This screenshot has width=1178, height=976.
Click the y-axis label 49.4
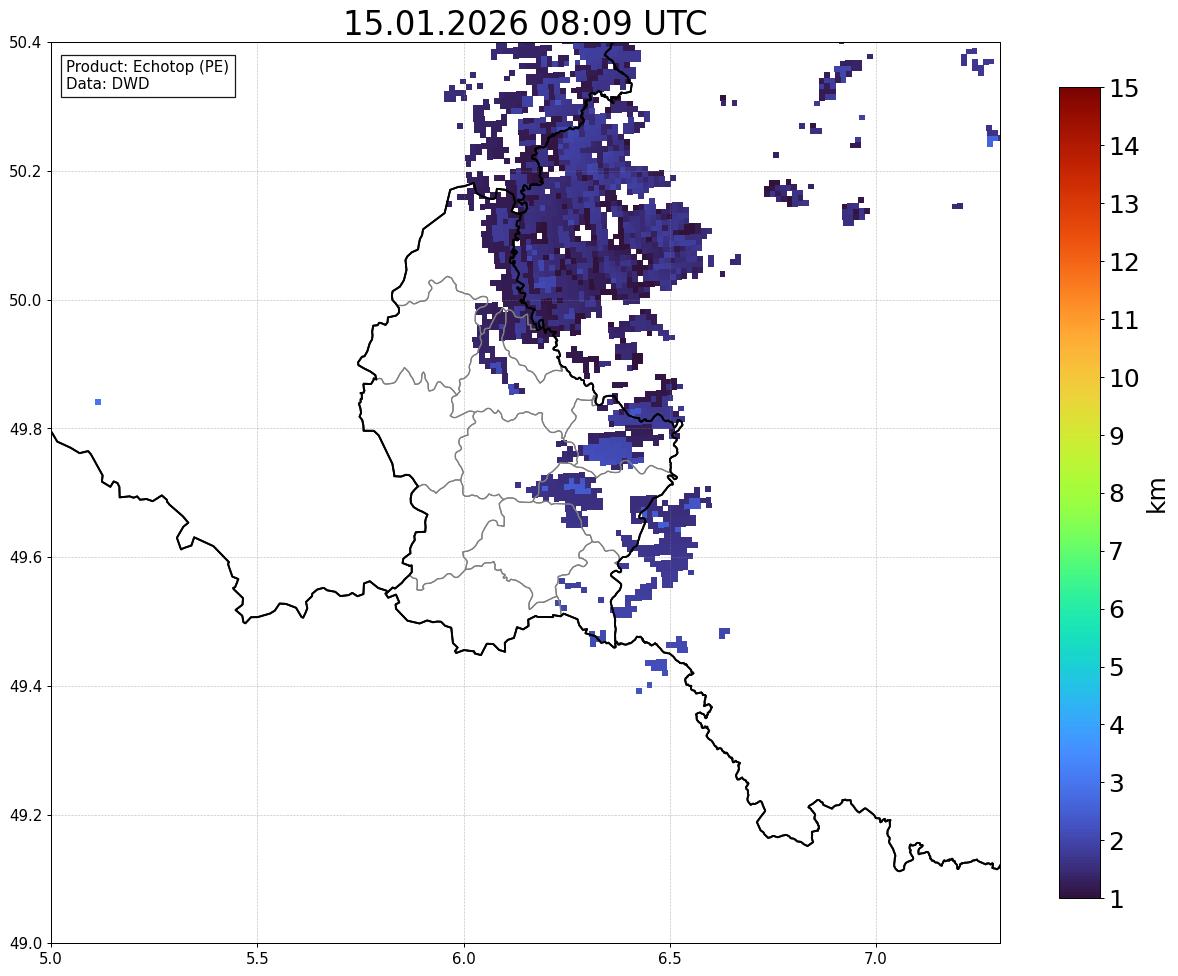coord(25,686)
